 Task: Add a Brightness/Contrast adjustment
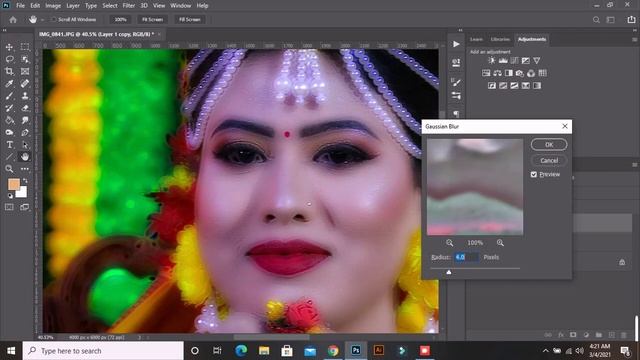492,60
